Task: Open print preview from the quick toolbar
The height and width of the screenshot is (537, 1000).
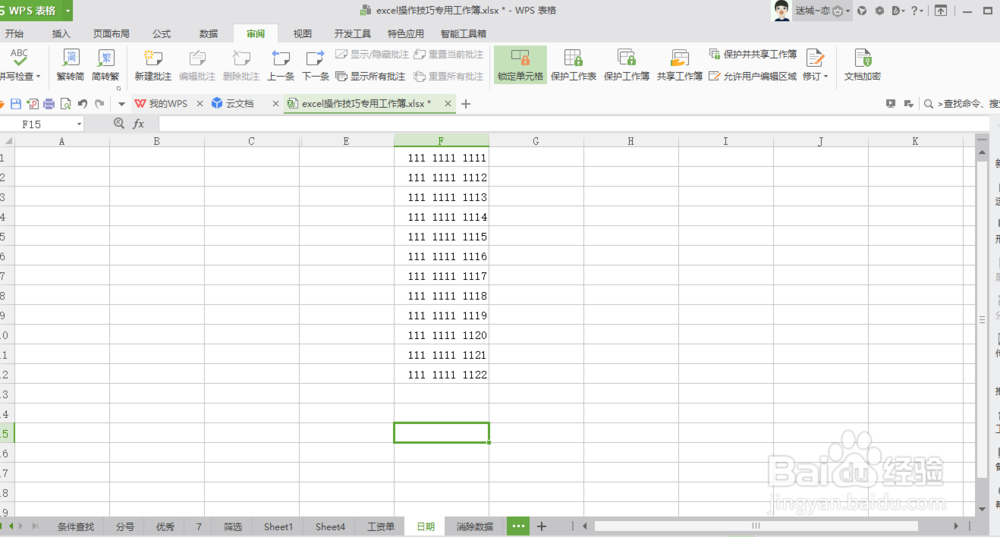Action: [65, 103]
